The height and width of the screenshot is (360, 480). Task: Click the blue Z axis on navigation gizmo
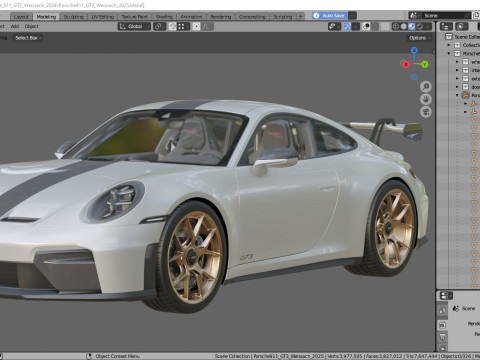coord(414,50)
